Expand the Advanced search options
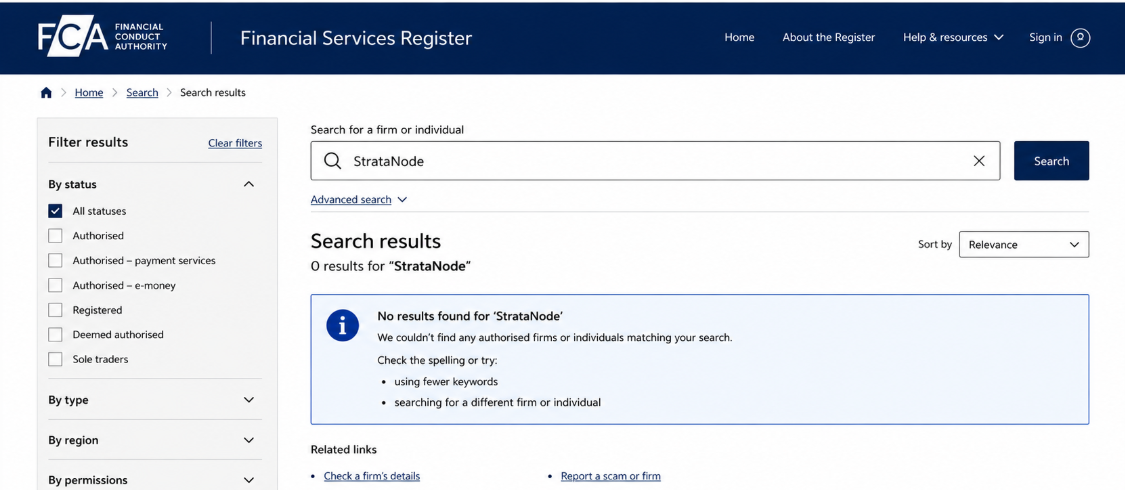Screen dimensions: 1125x490 tap(359, 200)
